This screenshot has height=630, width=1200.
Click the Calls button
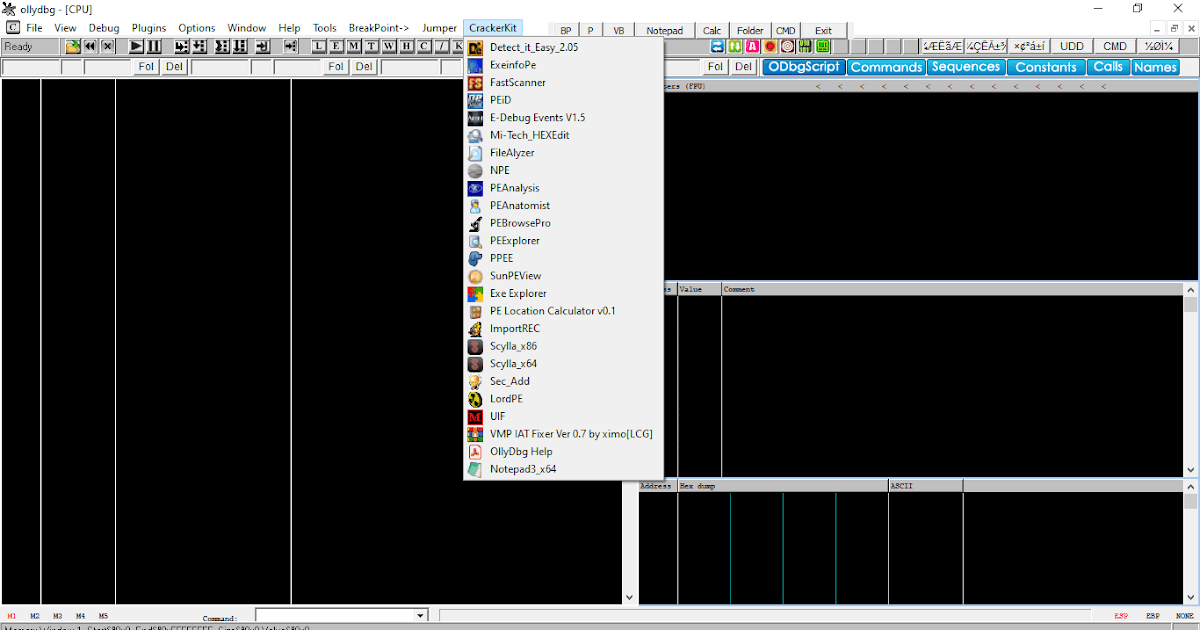point(1108,67)
